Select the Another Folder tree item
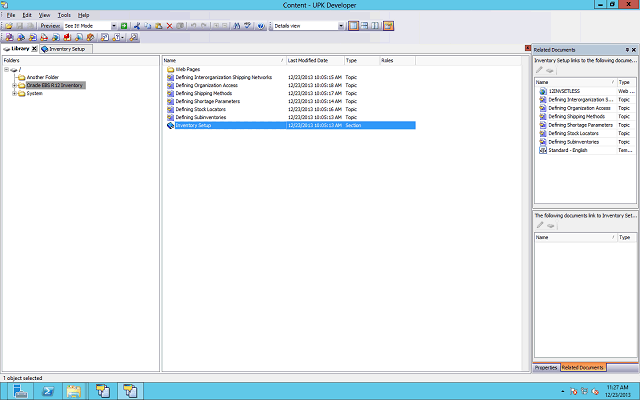 (x=41, y=77)
